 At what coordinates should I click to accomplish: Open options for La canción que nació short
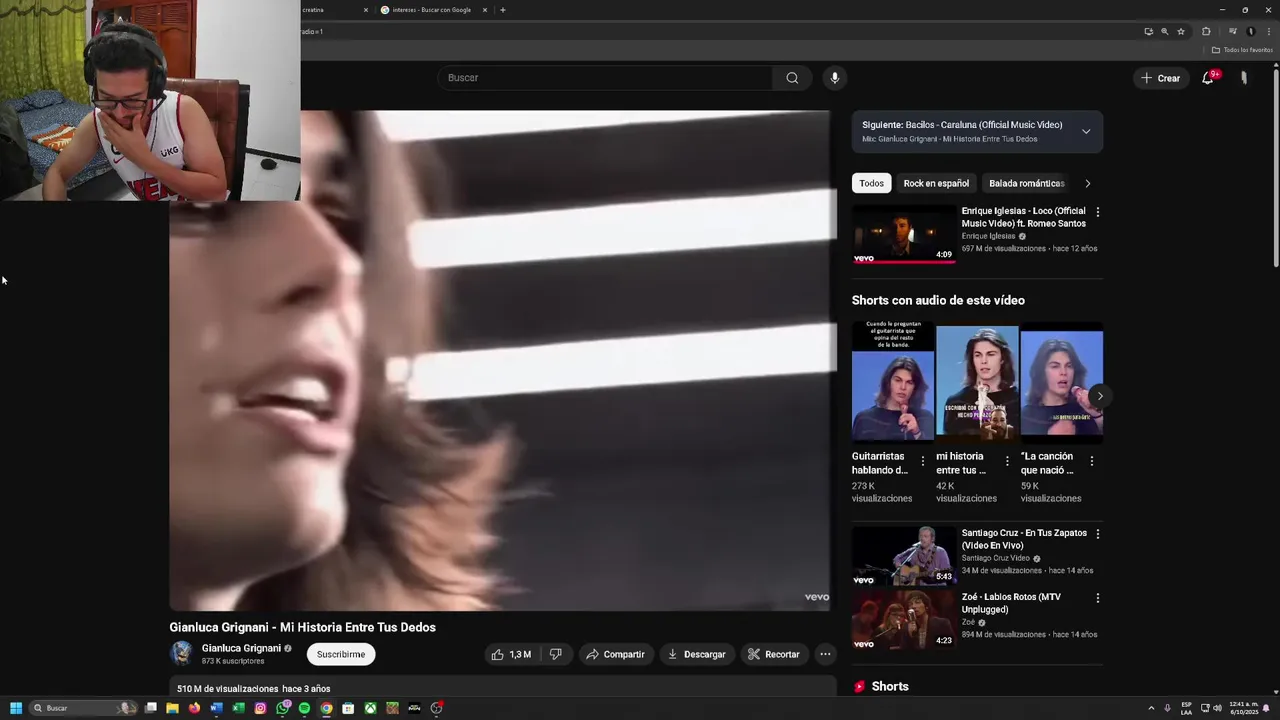(x=1091, y=461)
